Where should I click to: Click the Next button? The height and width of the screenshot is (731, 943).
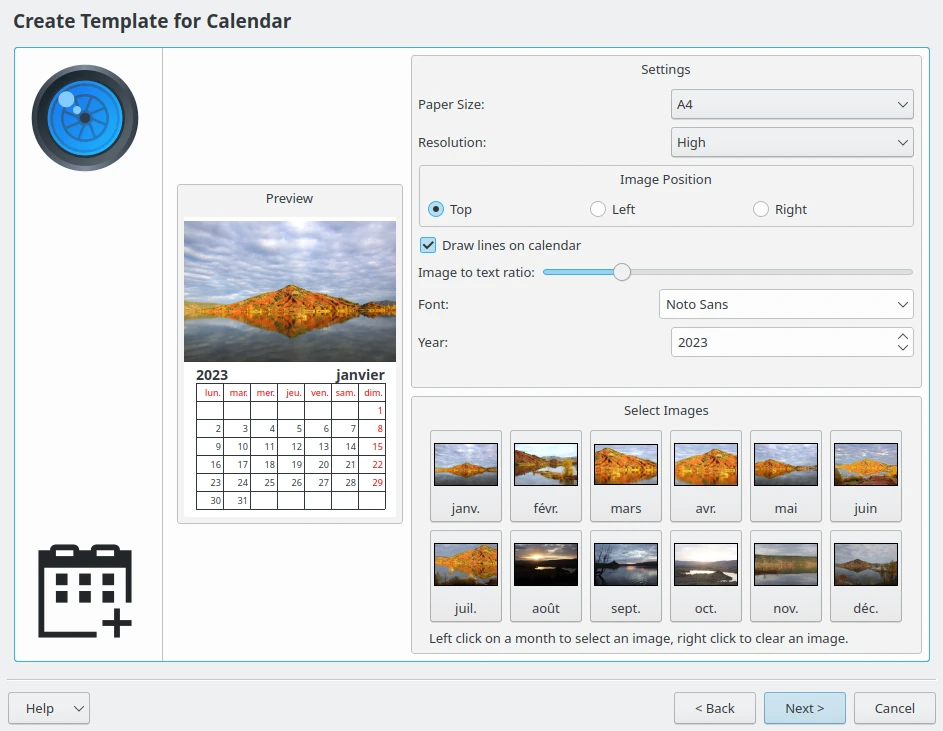[x=805, y=708]
